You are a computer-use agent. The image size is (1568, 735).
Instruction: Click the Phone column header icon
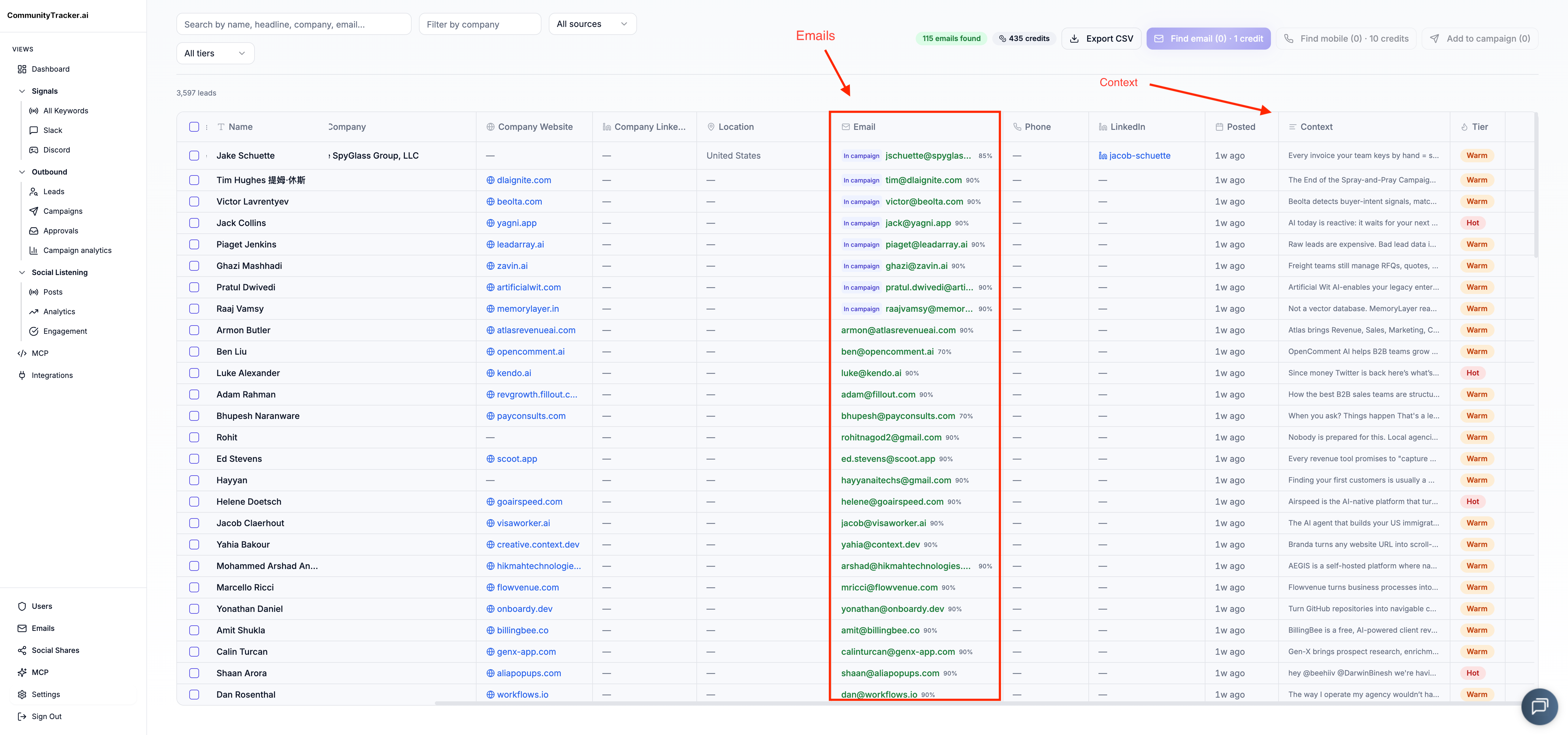click(x=1017, y=126)
